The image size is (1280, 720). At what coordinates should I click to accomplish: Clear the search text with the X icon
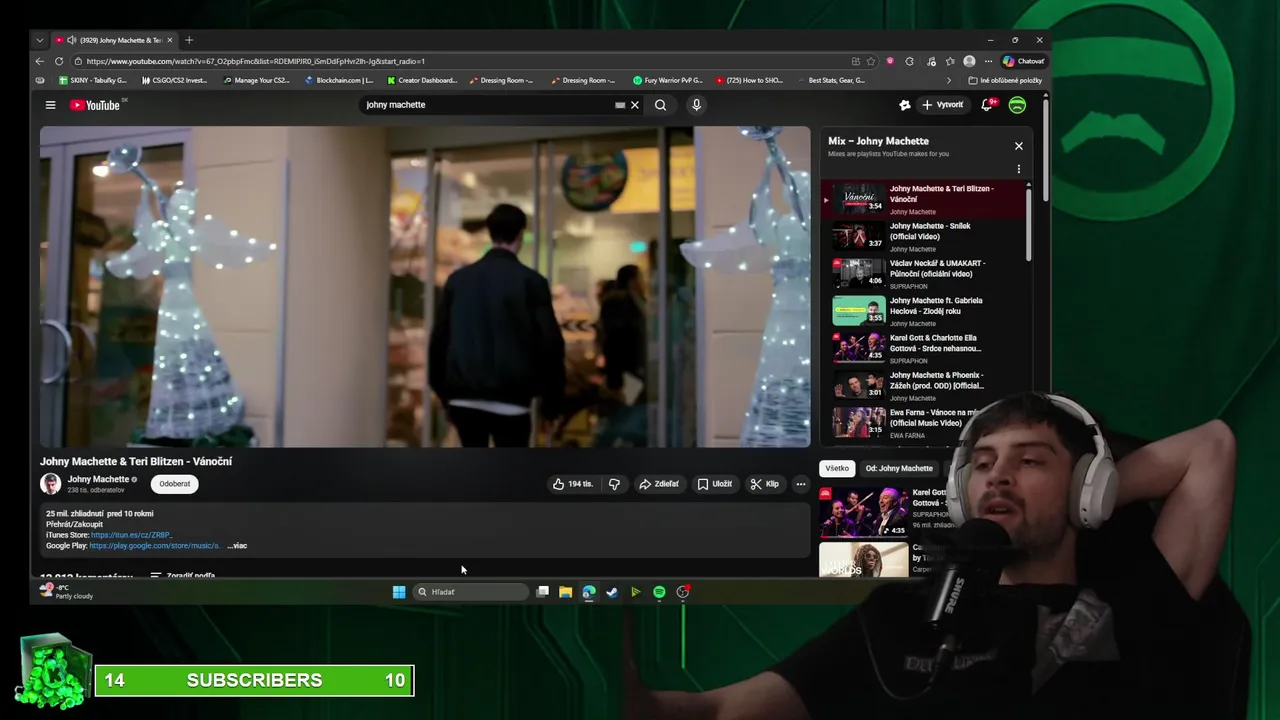(x=634, y=105)
